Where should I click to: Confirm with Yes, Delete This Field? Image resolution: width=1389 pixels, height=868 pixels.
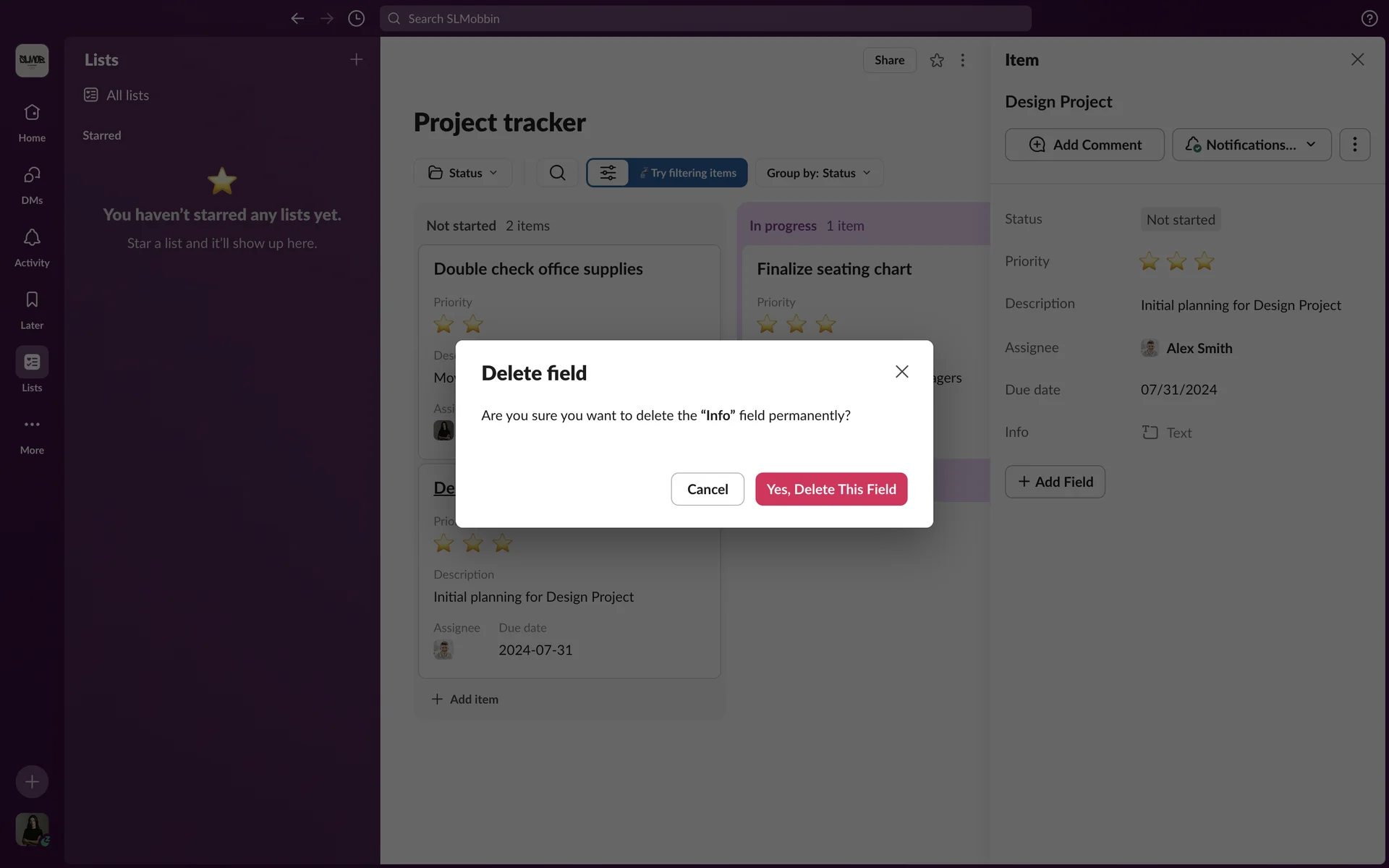[x=831, y=490]
